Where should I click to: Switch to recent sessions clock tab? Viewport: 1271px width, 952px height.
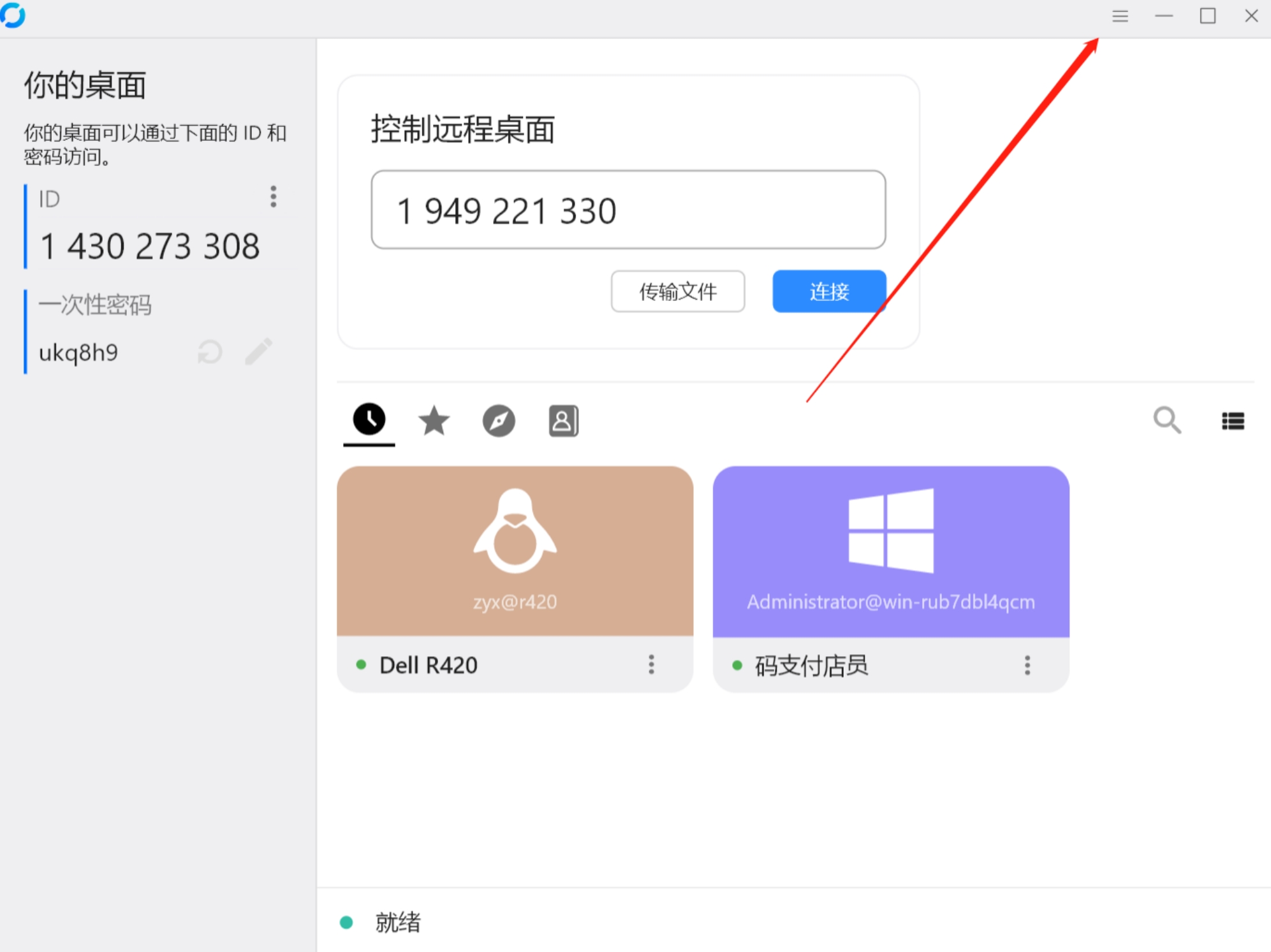(369, 420)
